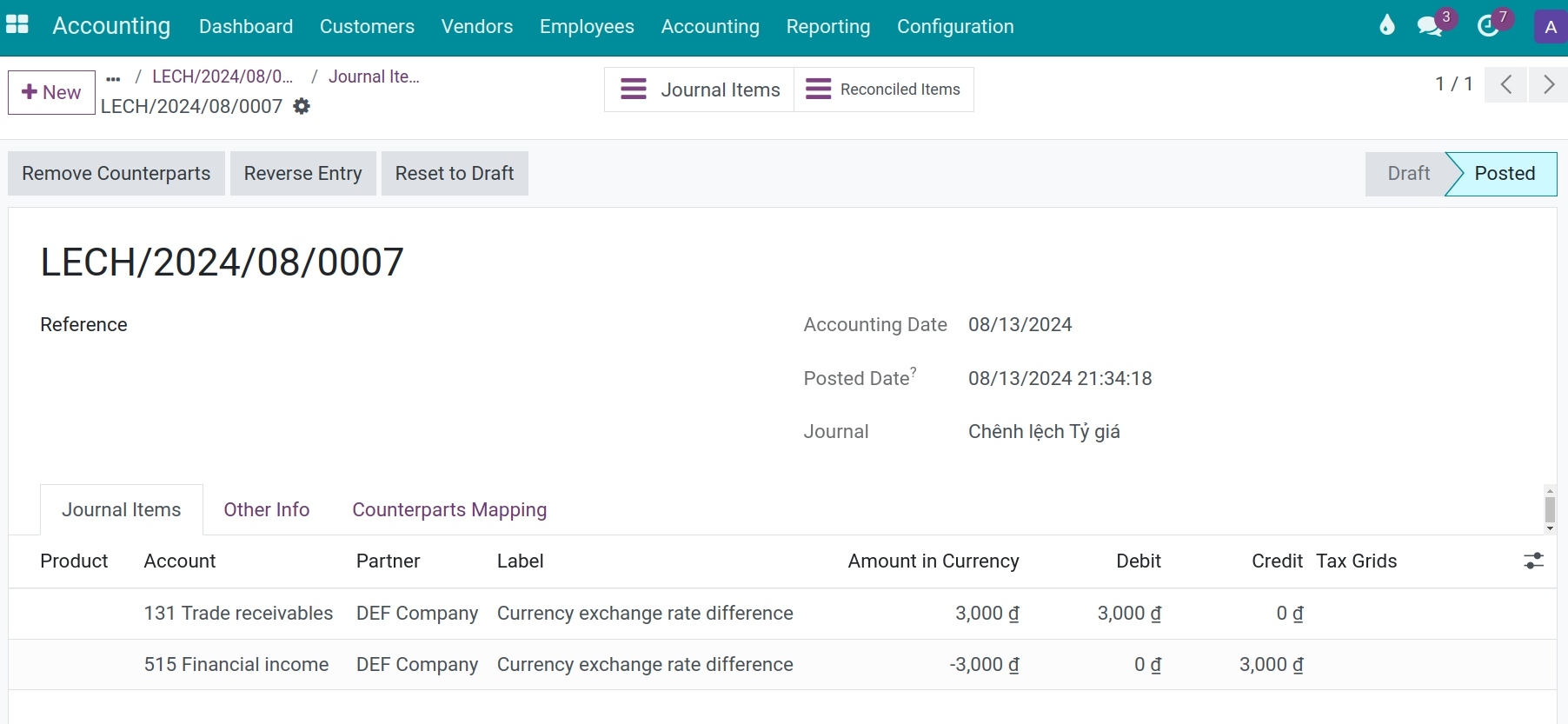
Task: Click the Posted Date value 08/13/2024 21:34:18
Action: coord(1060,379)
